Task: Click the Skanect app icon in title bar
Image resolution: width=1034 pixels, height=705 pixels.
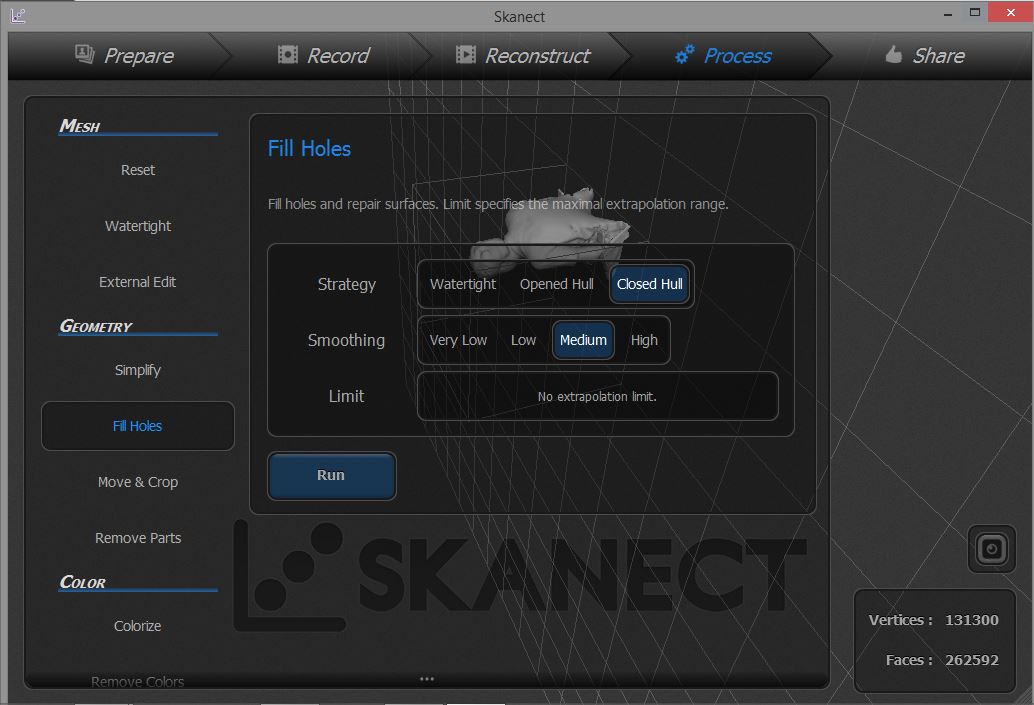Action: pyautogui.click(x=18, y=15)
